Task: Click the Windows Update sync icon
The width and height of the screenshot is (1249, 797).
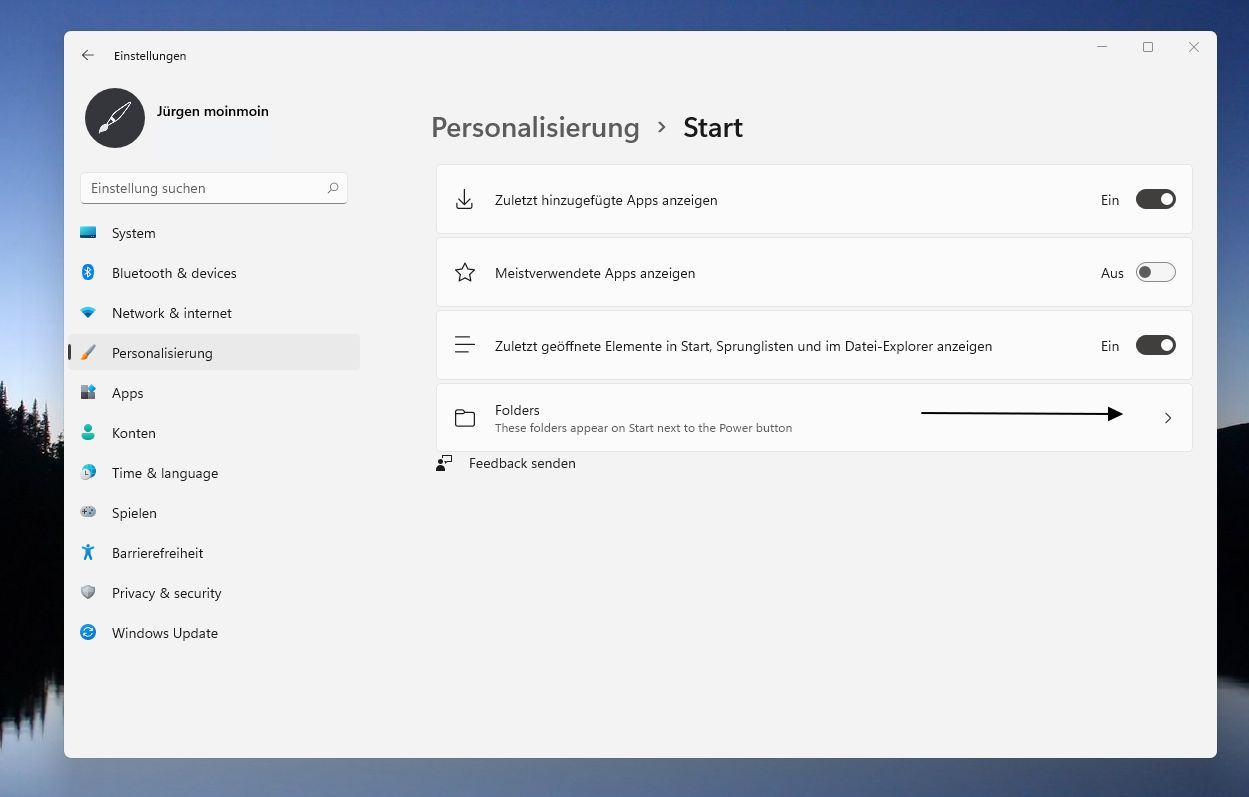Action: (x=88, y=633)
